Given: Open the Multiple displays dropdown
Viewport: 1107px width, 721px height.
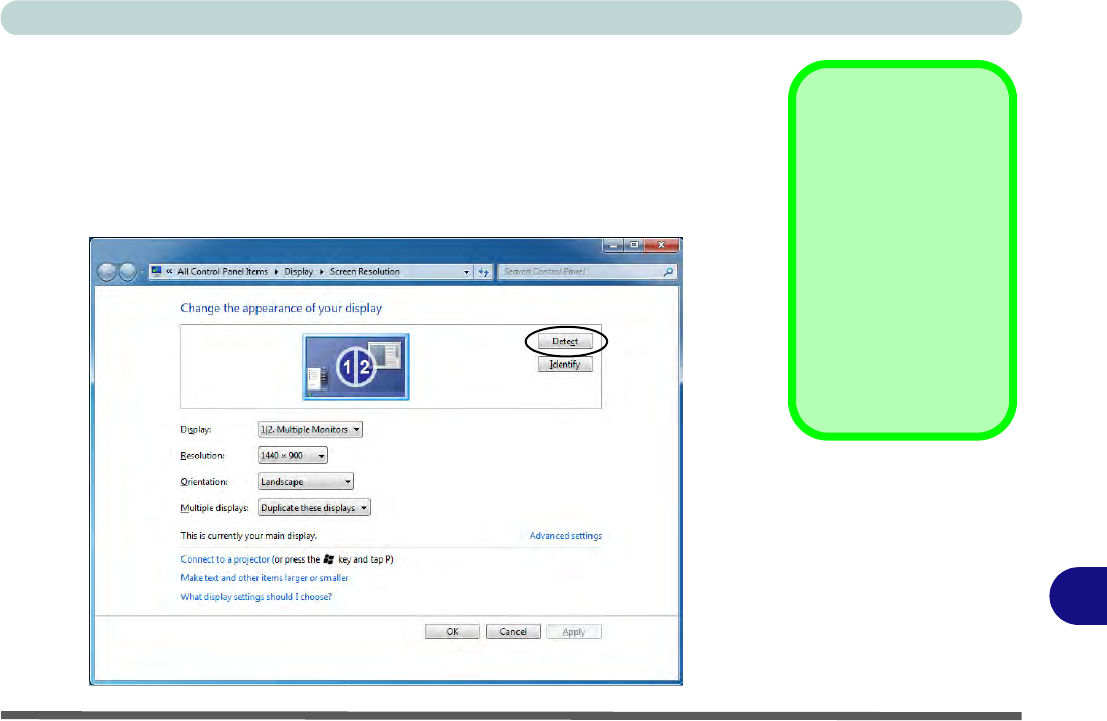Looking at the screenshot, I should tap(314, 508).
